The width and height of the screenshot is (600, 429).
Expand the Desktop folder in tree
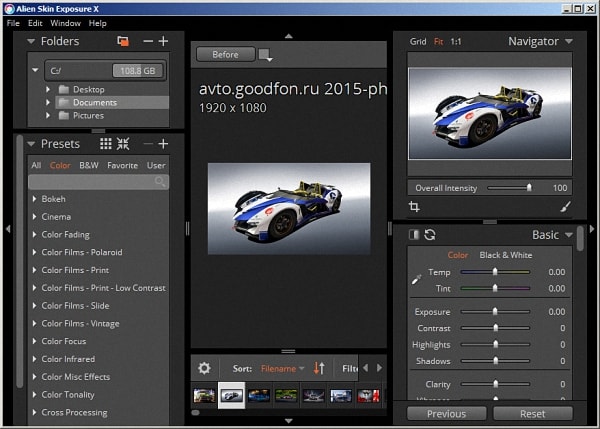47,89
